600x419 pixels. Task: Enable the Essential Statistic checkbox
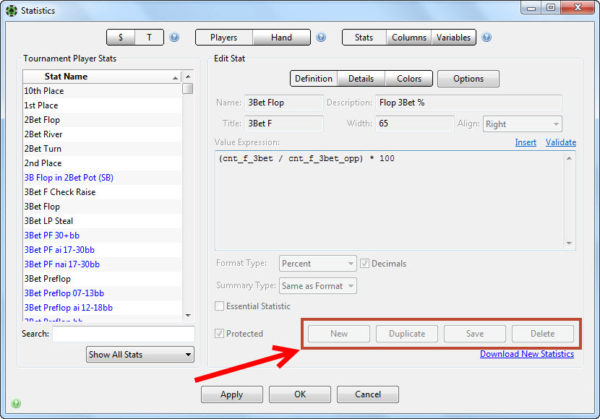(x=221, y=305)
